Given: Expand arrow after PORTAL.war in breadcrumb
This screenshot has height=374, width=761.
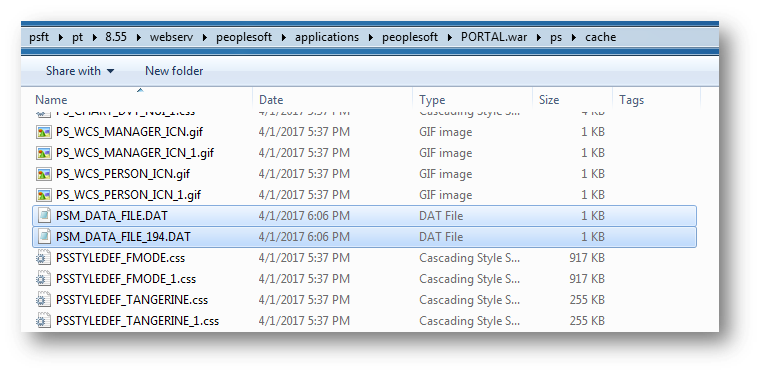Looking at the screenshot, I should pos(539,37).
